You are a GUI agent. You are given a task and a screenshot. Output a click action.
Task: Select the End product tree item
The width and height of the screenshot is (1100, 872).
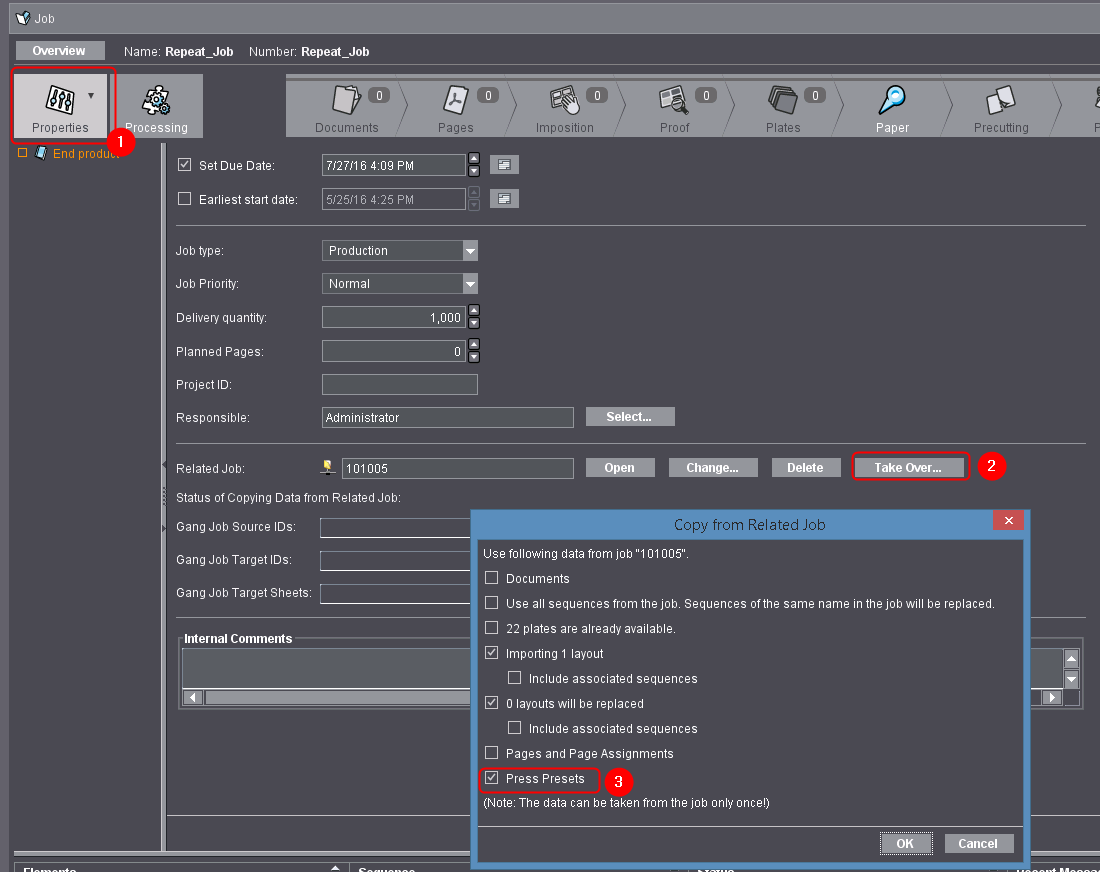[85, 154]
